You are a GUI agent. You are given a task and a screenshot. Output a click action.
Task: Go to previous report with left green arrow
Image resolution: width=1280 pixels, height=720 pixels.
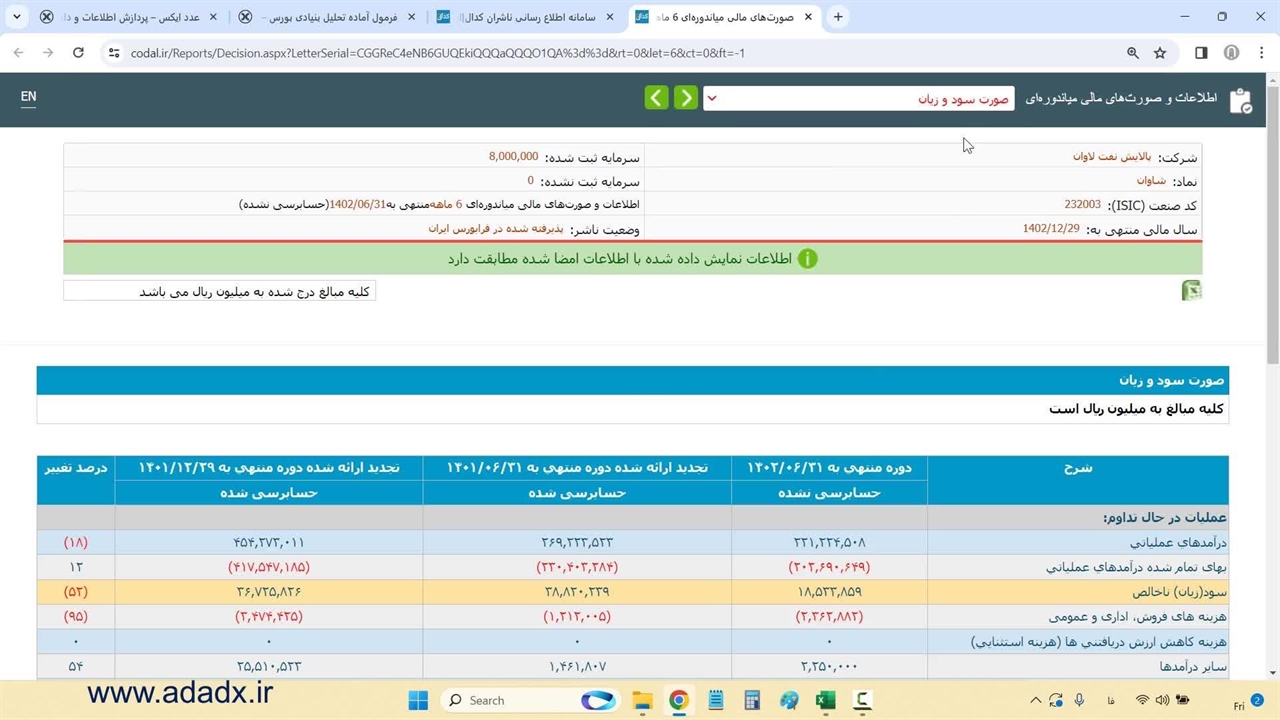[x=656, y=97]
